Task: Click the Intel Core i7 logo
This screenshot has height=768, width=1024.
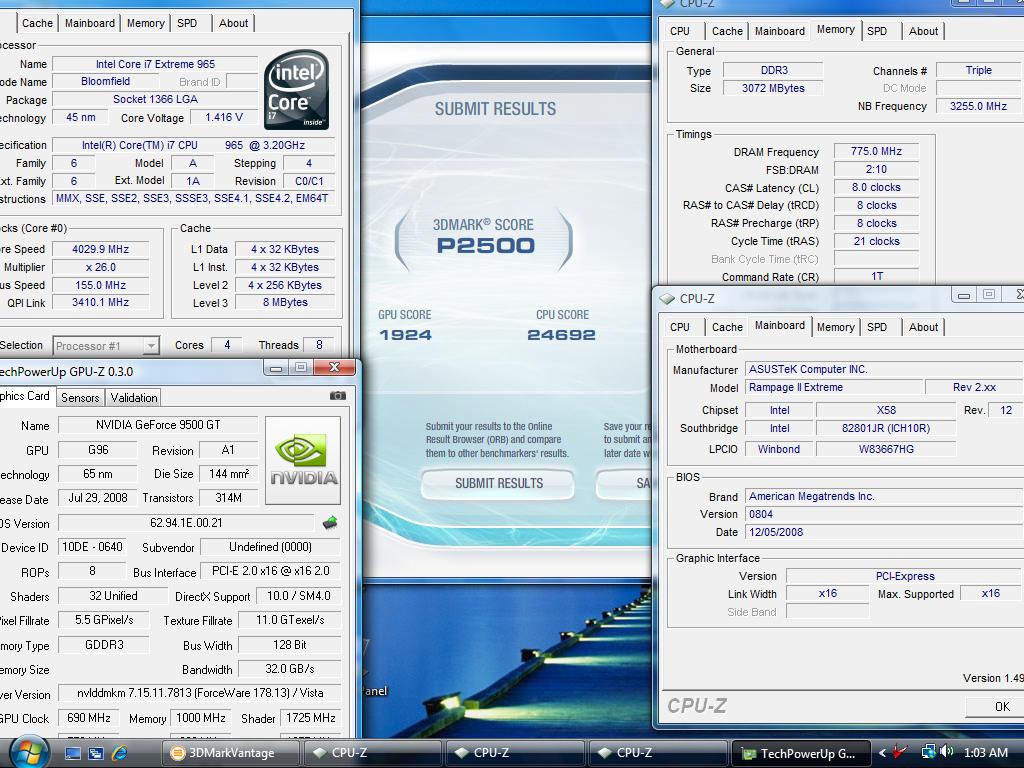Action: [296, 89]
